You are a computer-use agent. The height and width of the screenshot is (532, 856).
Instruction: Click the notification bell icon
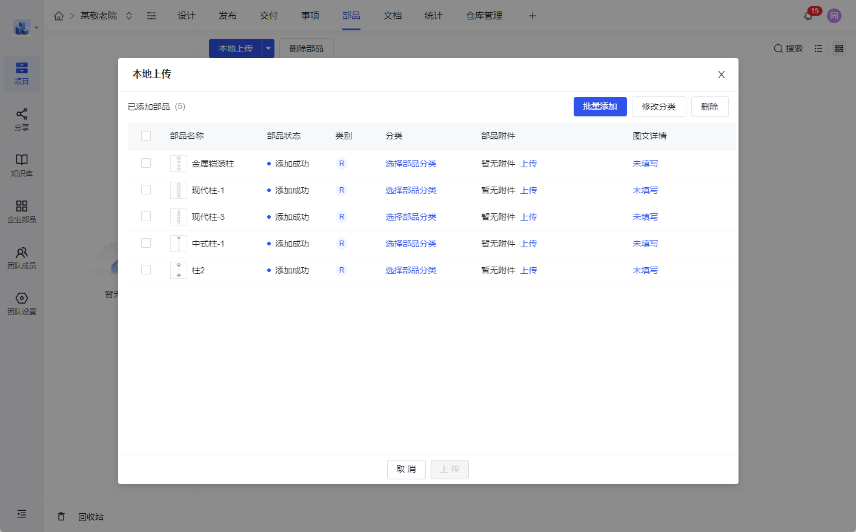coord(808,16)
